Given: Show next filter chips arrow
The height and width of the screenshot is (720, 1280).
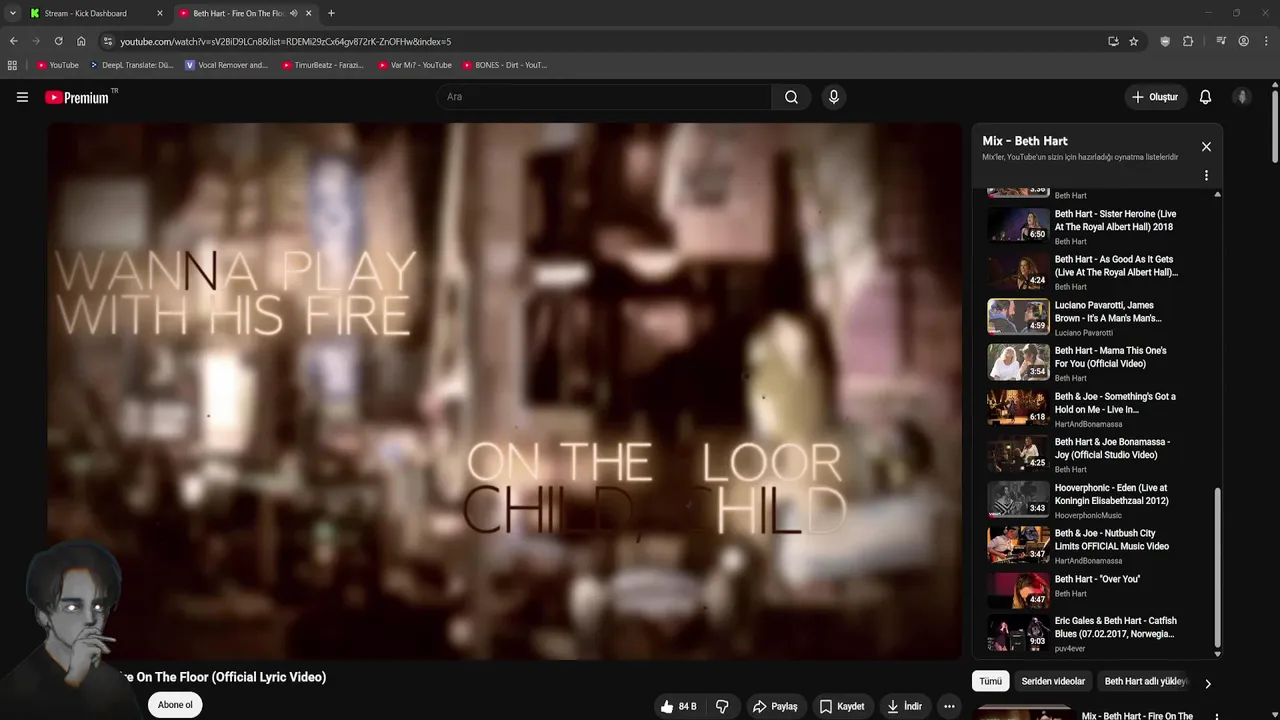Looking at the screenshot, I should click(x=1207, y=684).
